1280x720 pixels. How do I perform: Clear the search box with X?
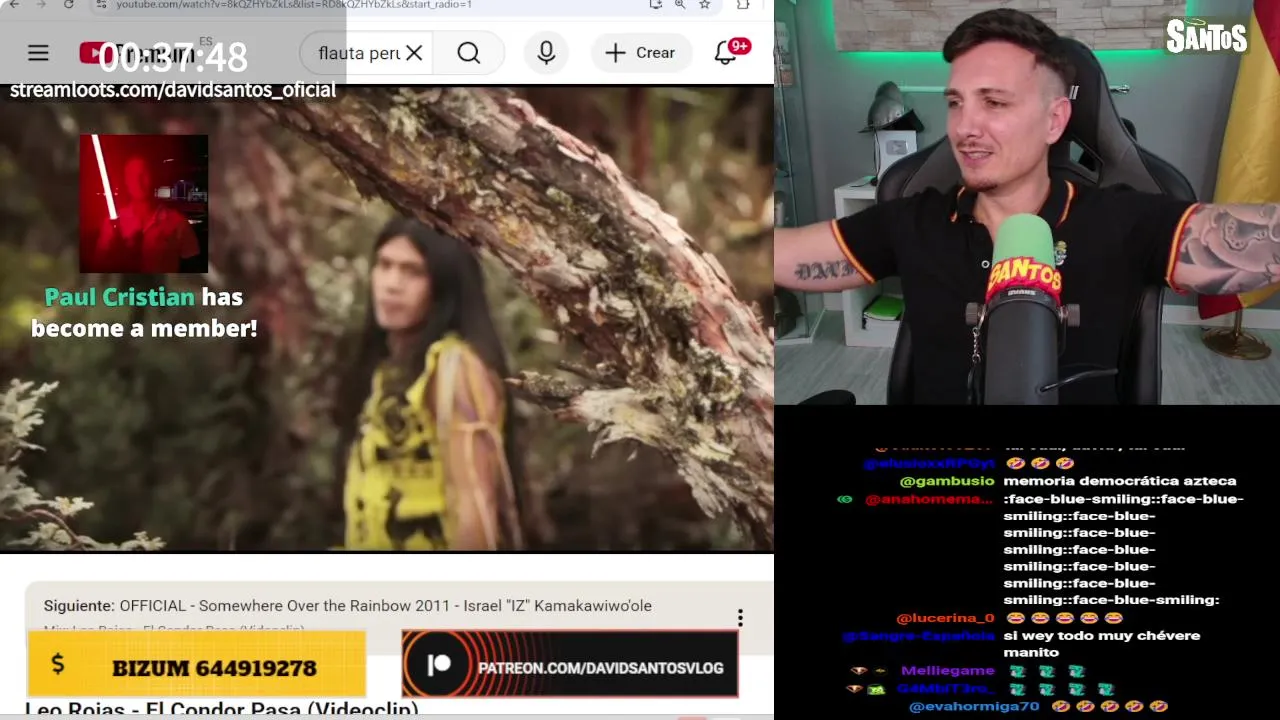pyautogui.click(x=414, y=53)
